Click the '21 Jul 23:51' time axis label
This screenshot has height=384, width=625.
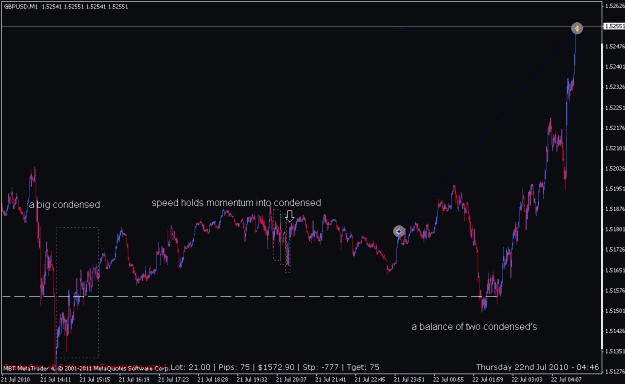(409, 380)
